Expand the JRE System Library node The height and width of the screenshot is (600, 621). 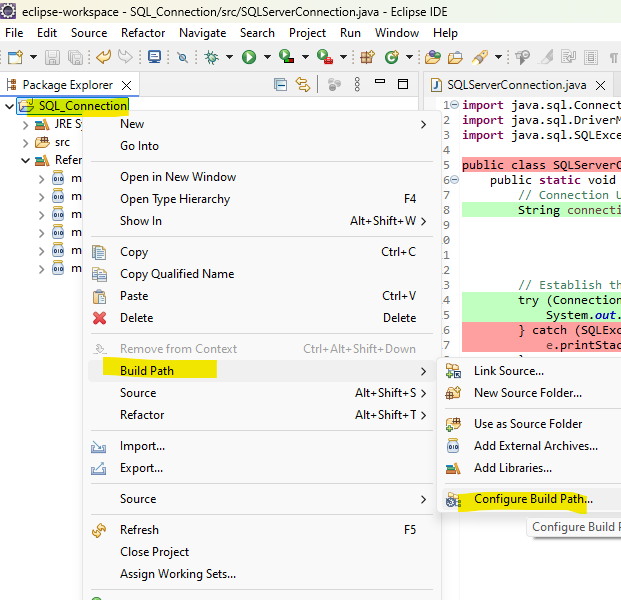25,125
